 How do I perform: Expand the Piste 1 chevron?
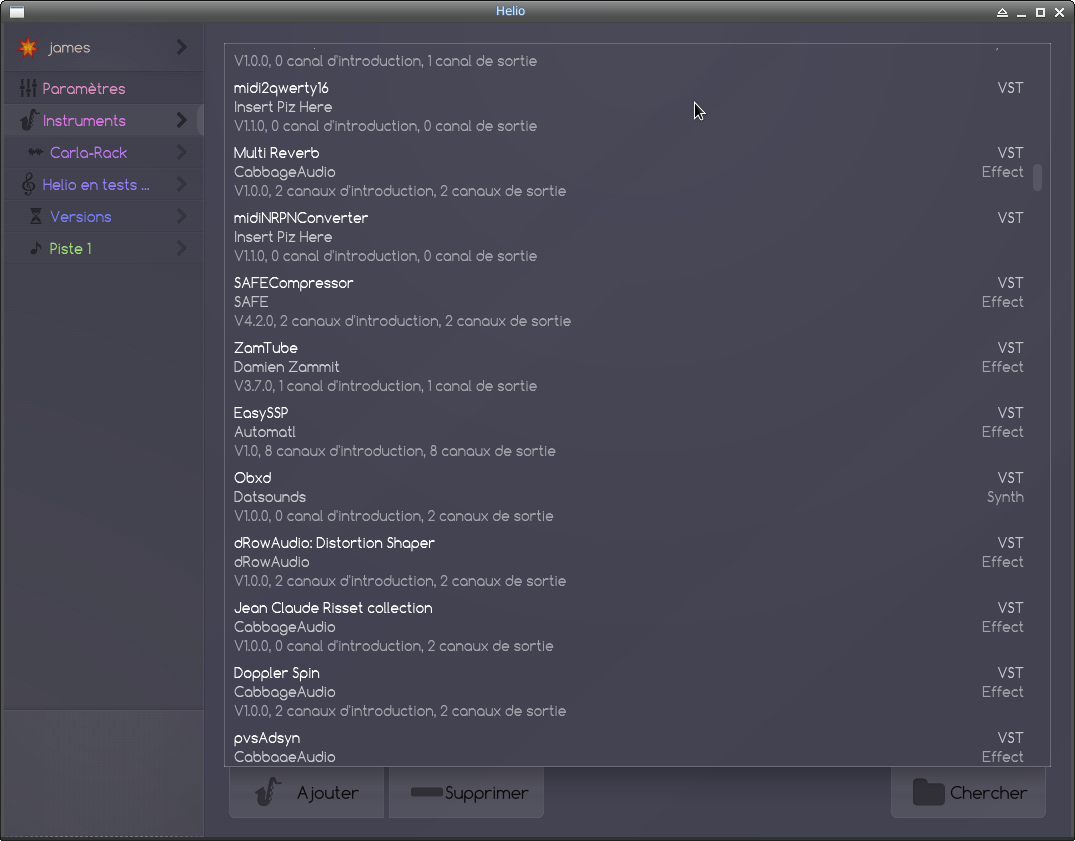point(182,248)
